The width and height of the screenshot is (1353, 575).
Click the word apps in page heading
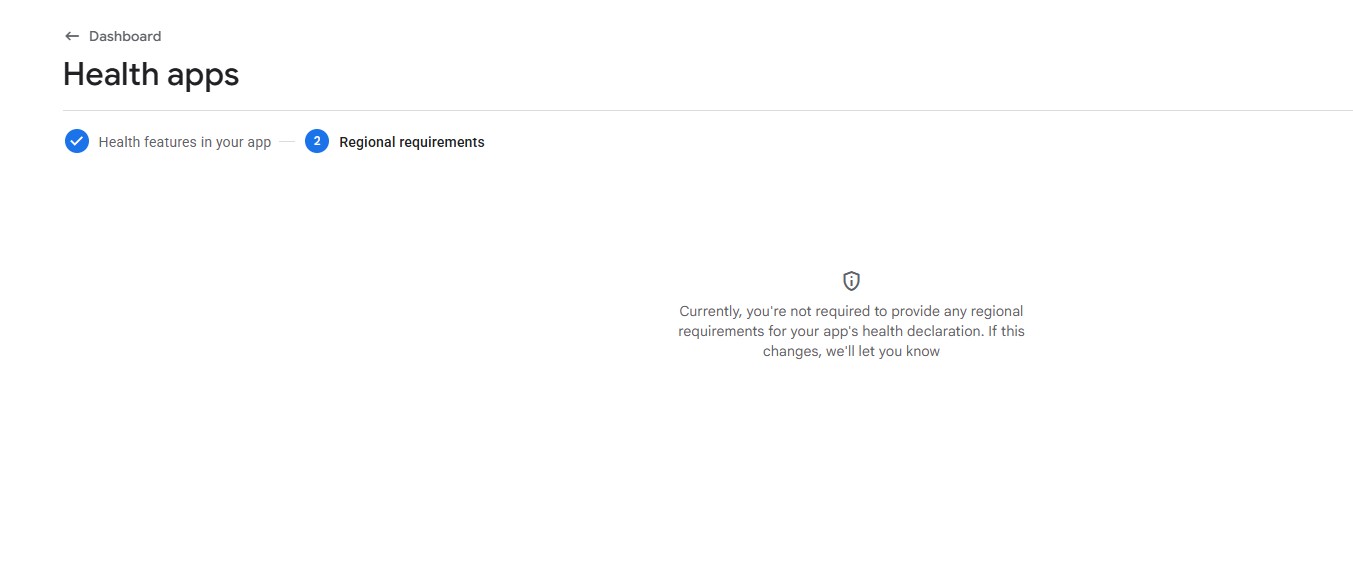pyautogui.click(x=203, y=74)
